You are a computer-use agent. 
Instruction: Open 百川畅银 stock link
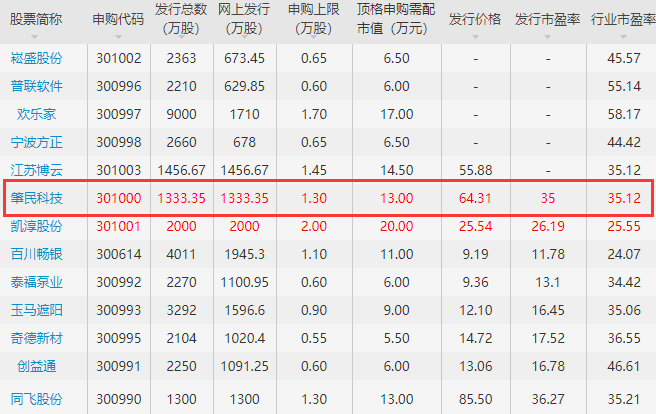(x=37, y=254)
